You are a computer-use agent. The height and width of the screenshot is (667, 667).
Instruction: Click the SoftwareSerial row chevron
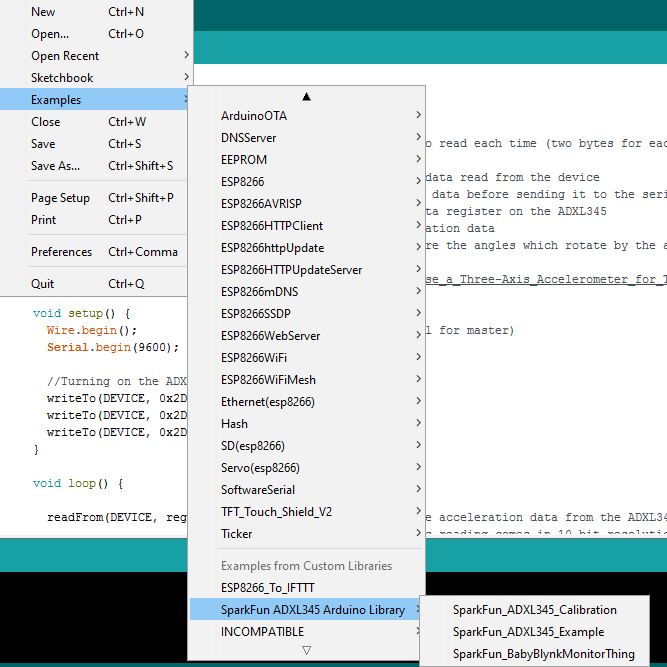[418, 489]
